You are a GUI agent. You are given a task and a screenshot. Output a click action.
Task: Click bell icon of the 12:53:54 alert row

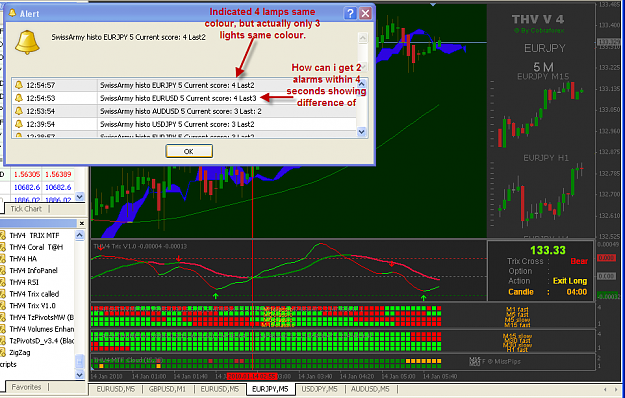coord(18,111)
